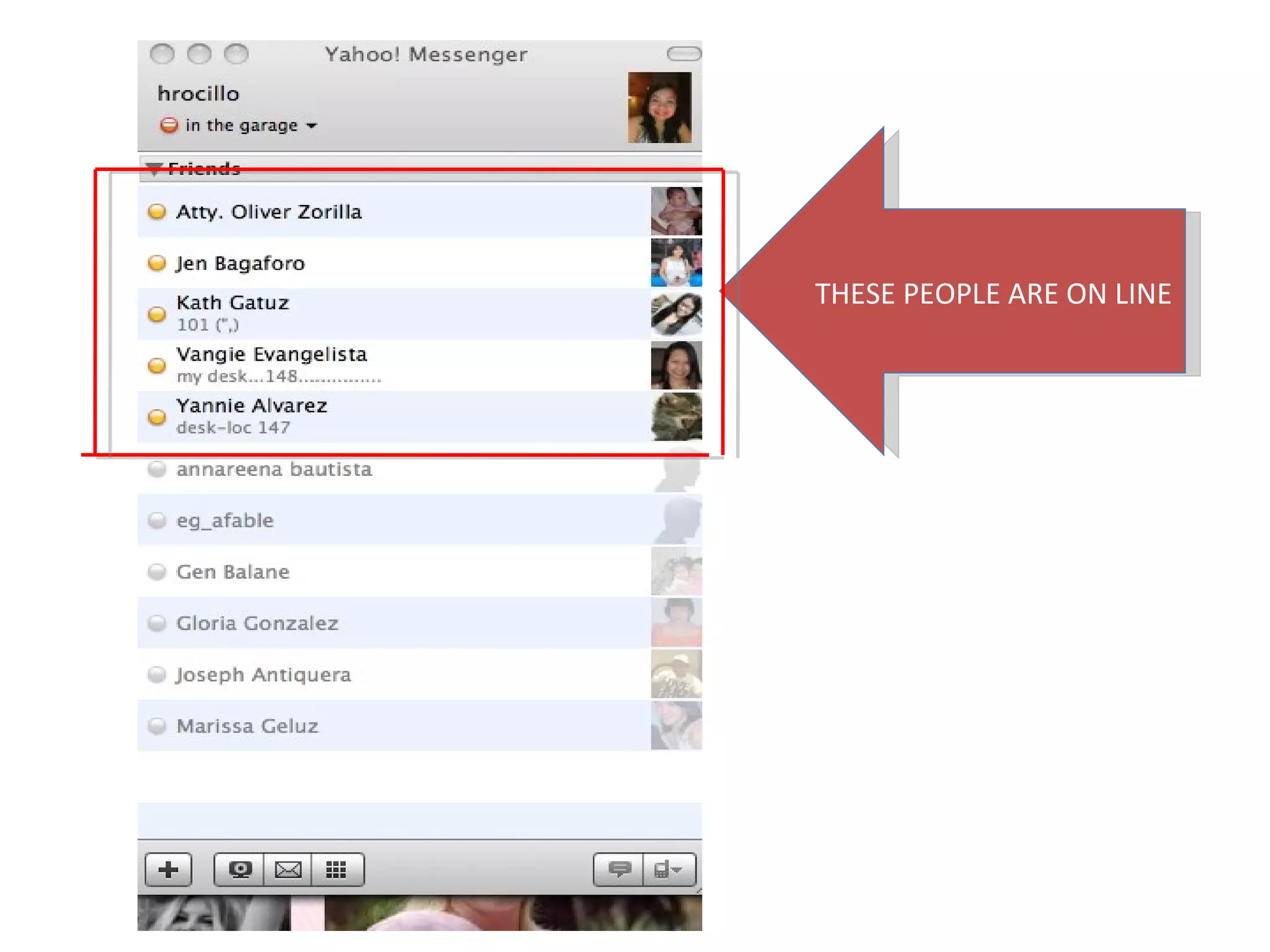The width and height of the screenshot is (1270, 952).
Task: Click the yellow status dot beside Vangie Evangelista
Action: 157,366
